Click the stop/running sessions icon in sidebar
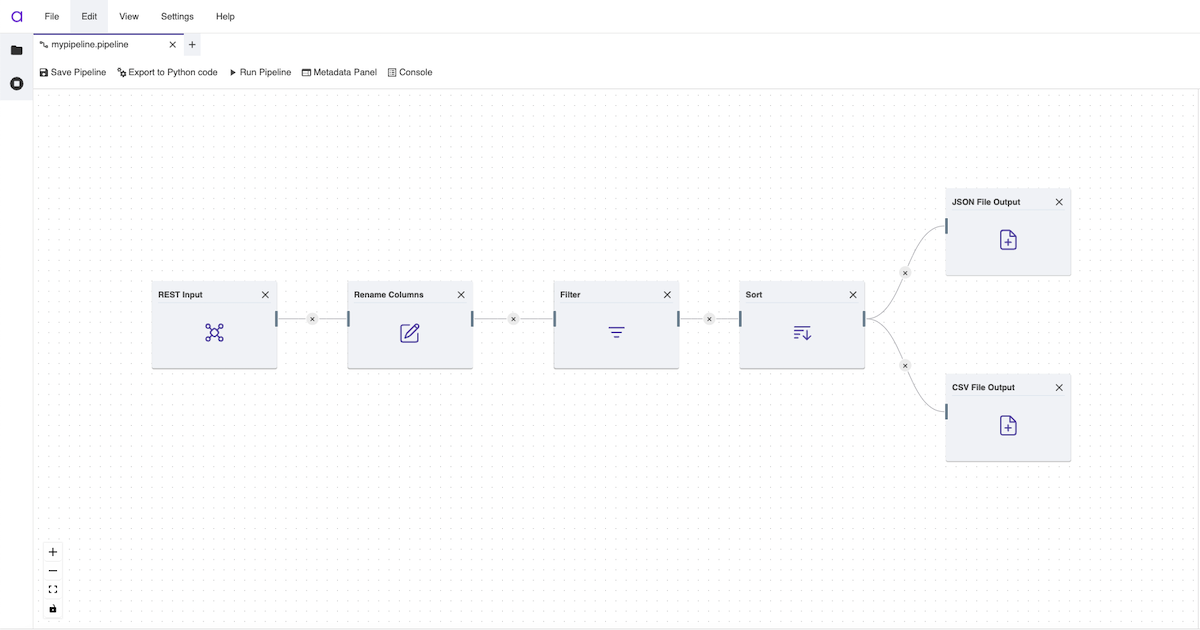This screenshot has width=1200, height=630. click(17, 84)
